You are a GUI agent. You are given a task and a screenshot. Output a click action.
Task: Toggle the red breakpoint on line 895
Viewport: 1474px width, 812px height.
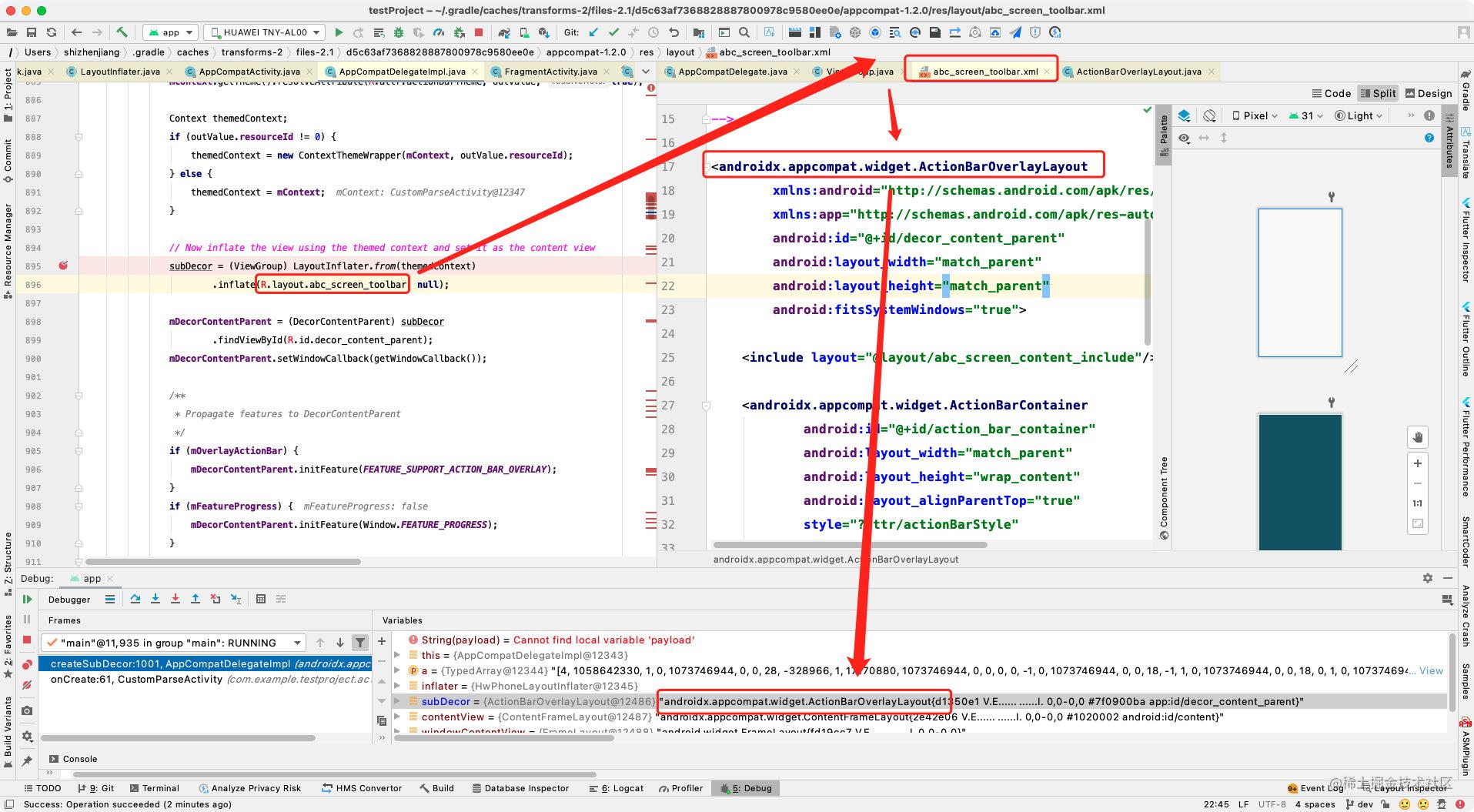[x=63, y=265]
